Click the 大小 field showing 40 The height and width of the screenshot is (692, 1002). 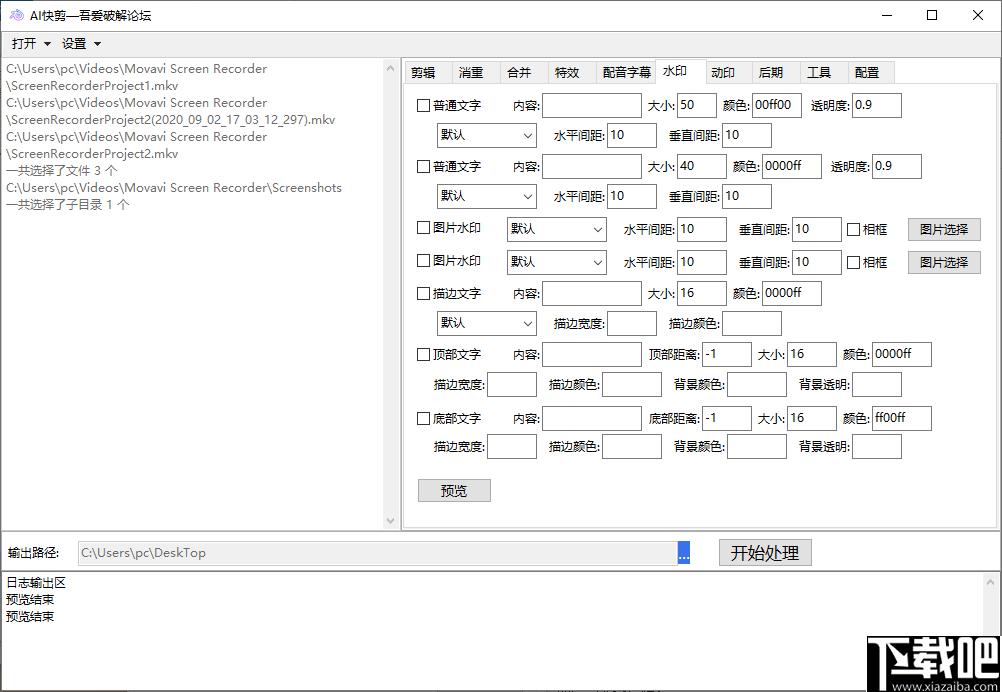(702, 166)
